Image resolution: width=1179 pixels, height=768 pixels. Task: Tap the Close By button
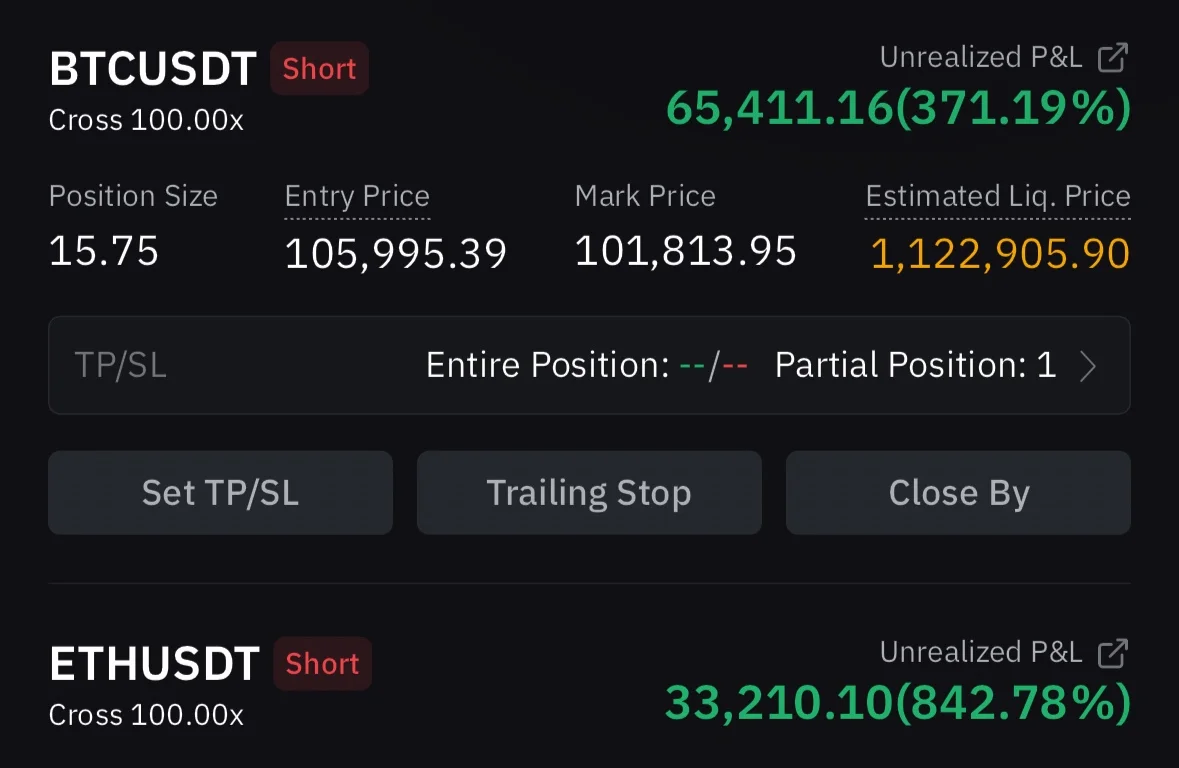[x=958, y=493]
